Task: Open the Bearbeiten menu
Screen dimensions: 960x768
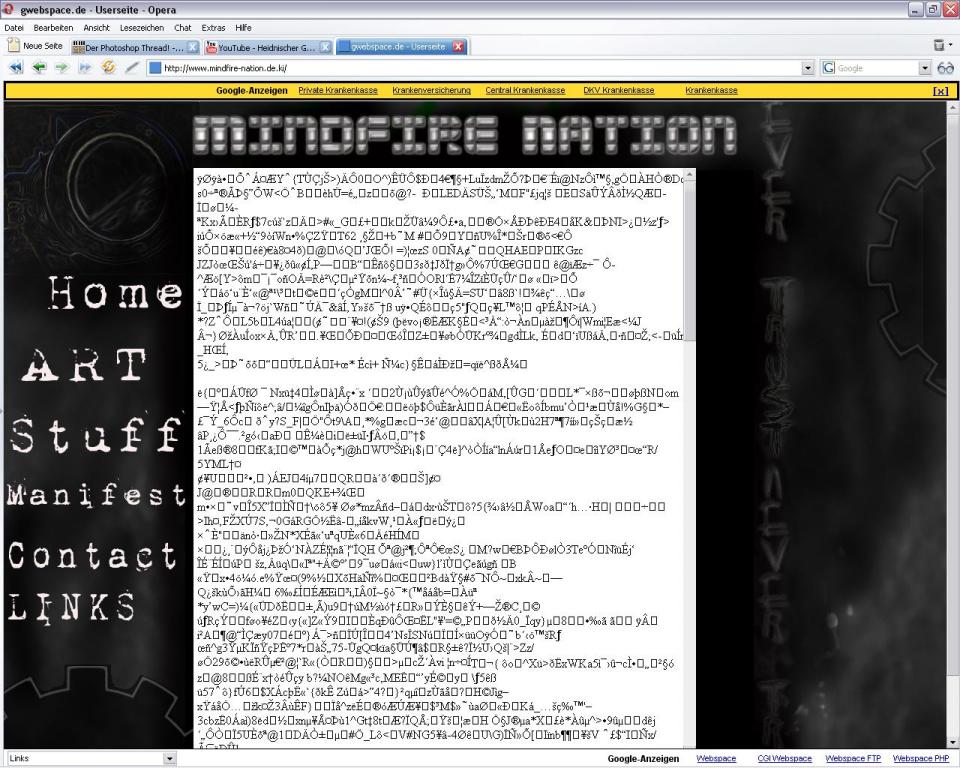Action: 53,28
